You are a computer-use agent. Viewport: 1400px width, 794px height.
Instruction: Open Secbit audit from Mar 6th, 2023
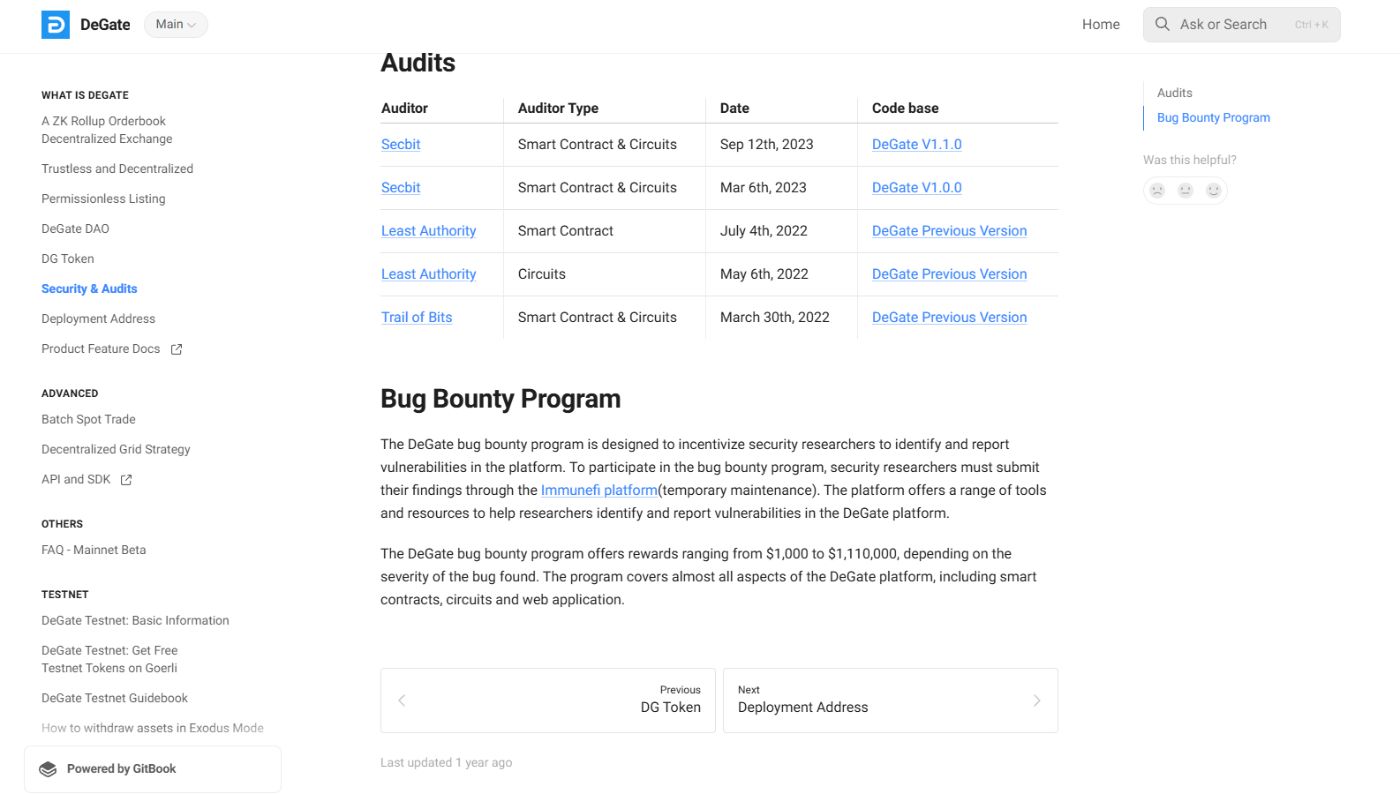400,187
